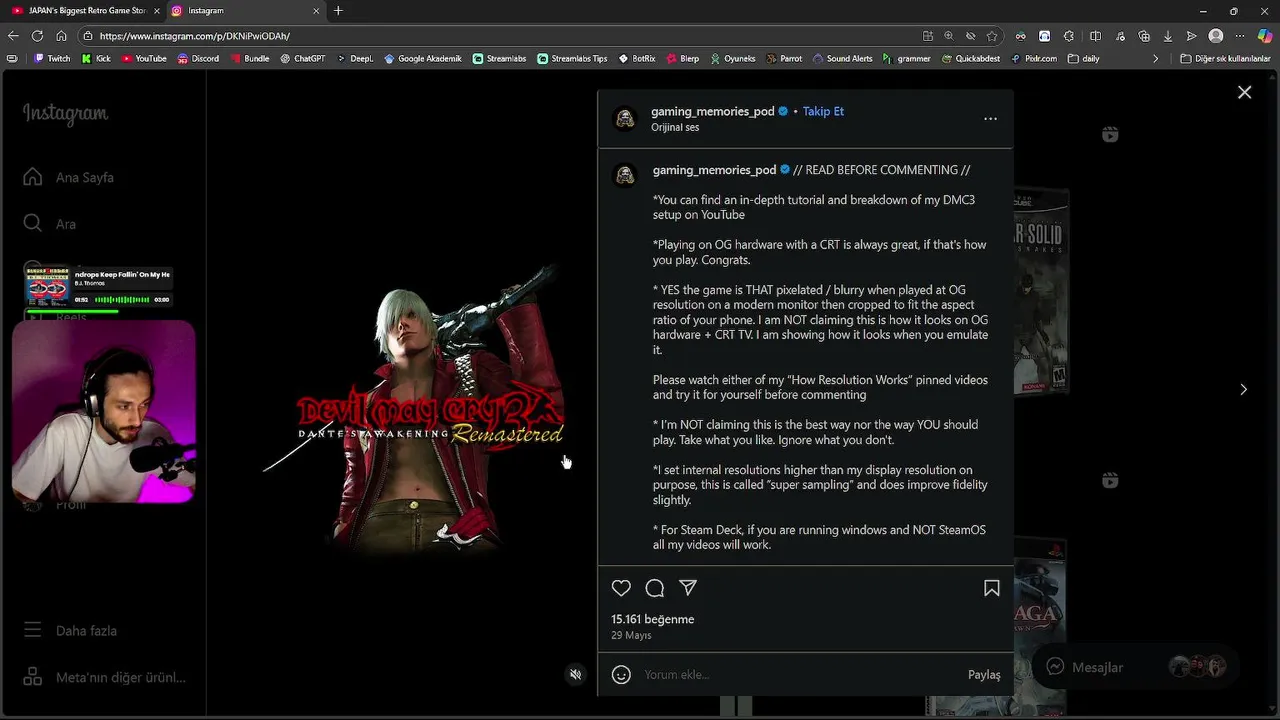Submit comment with Paylaş button
The image size is (1280, 720).
984,675
